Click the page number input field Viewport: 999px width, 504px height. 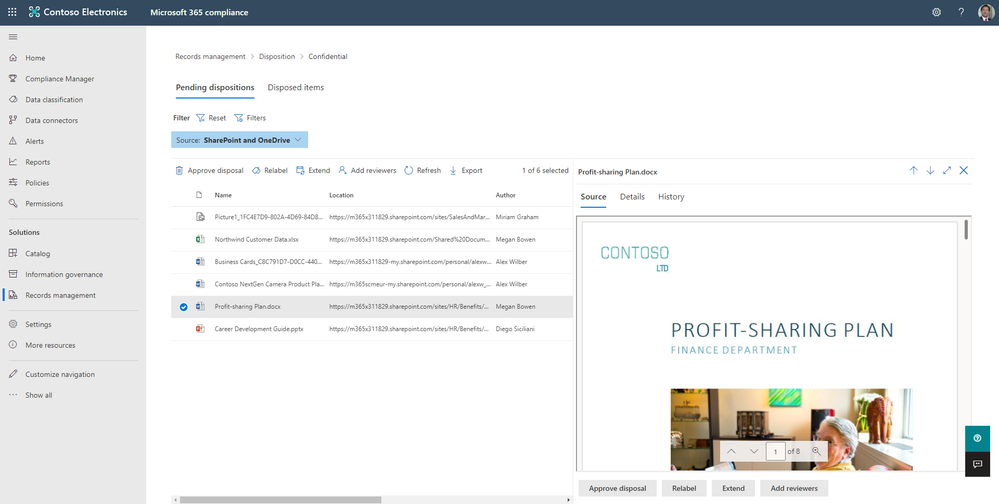(x=775, y=451)
